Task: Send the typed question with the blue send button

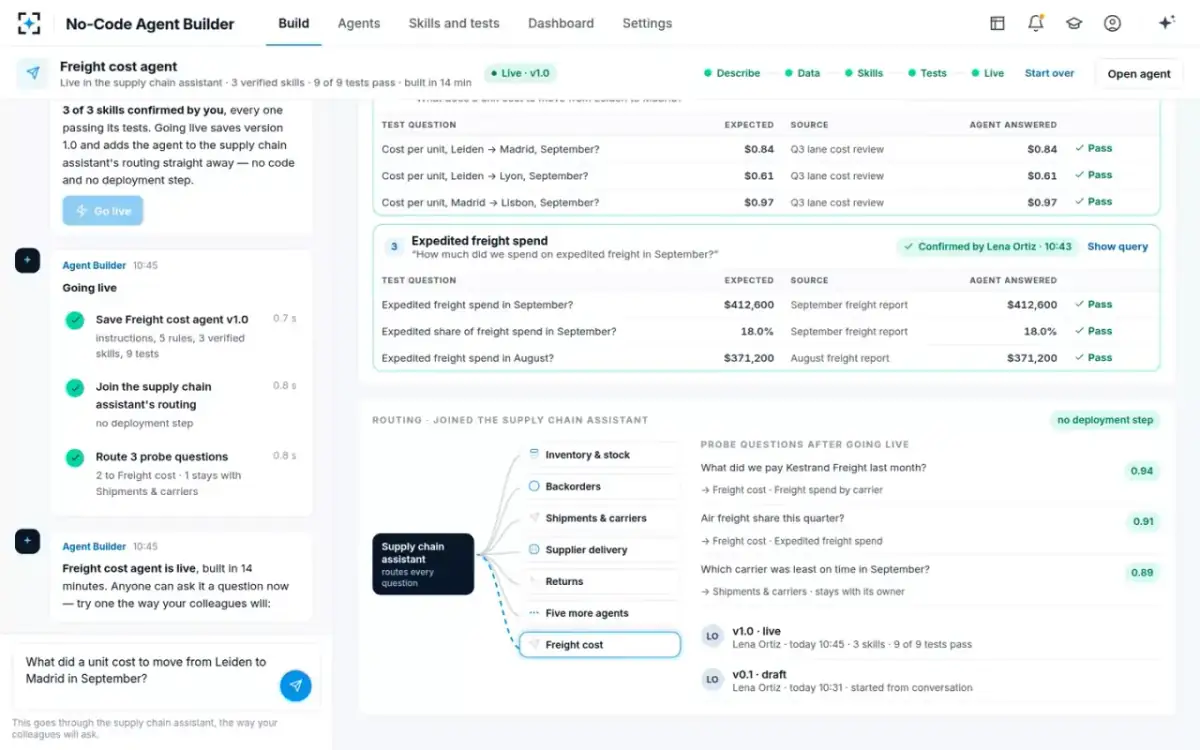Action: tap(295, 685)
